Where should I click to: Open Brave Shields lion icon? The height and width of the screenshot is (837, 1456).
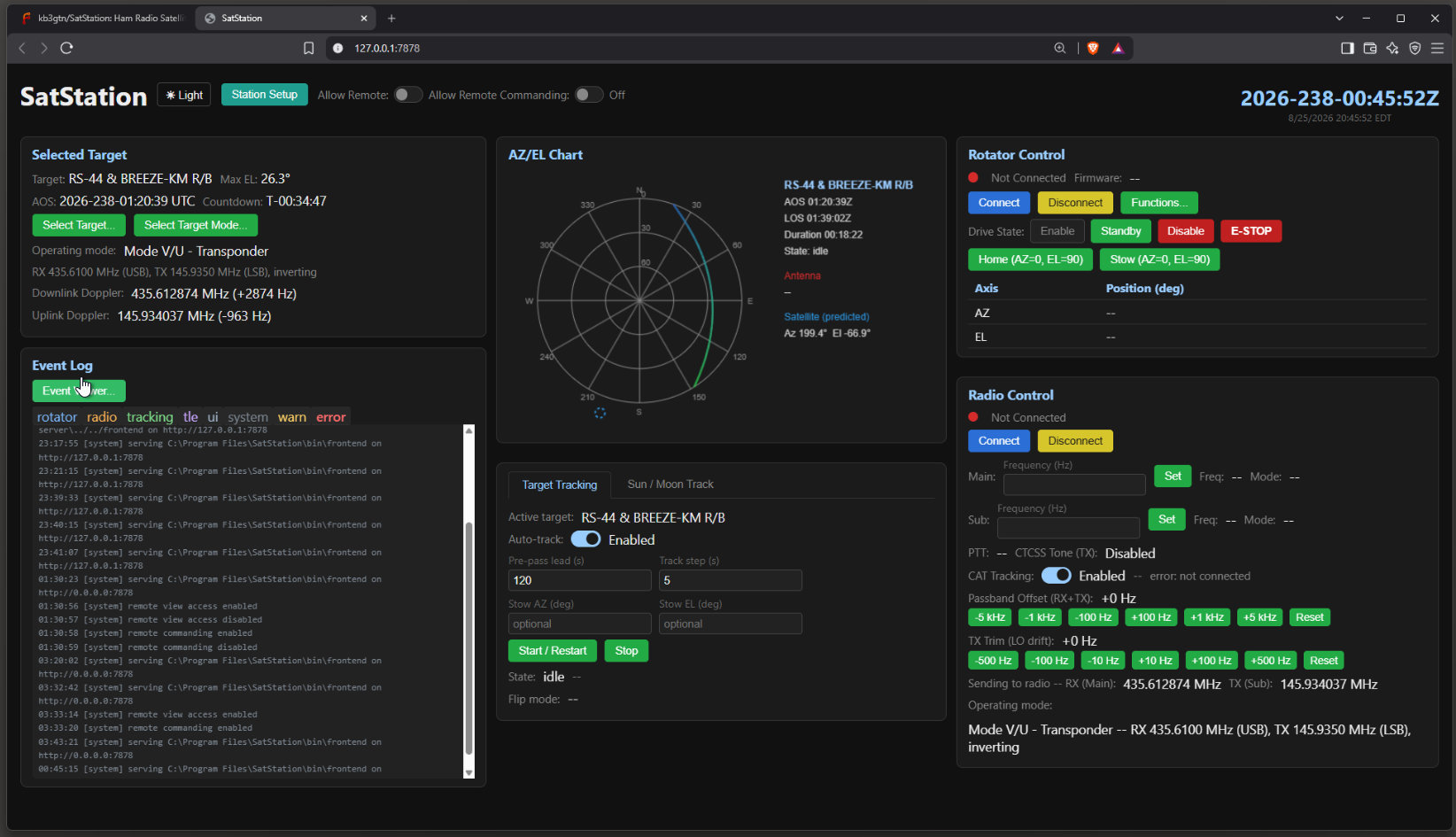pyautogui.click(x=1093, y=48)
